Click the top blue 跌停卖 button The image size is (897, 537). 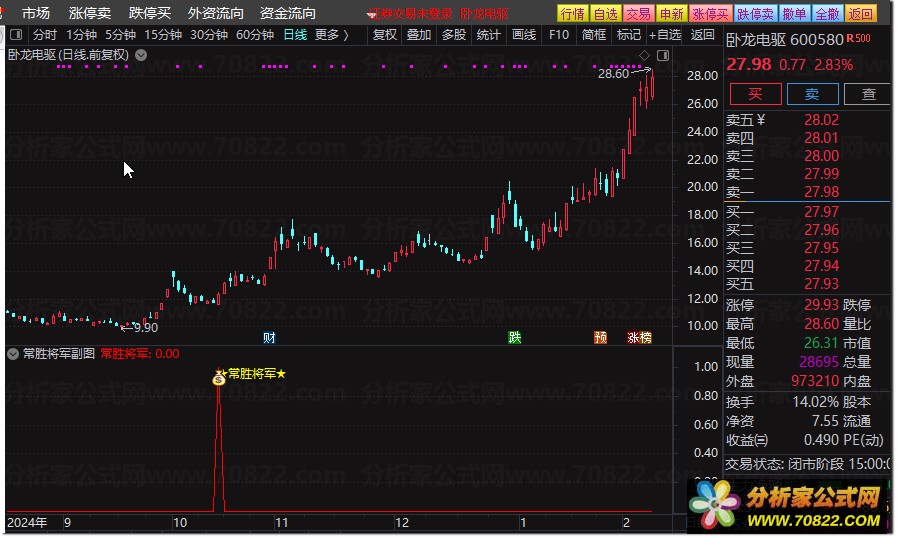tap(755, 14)
